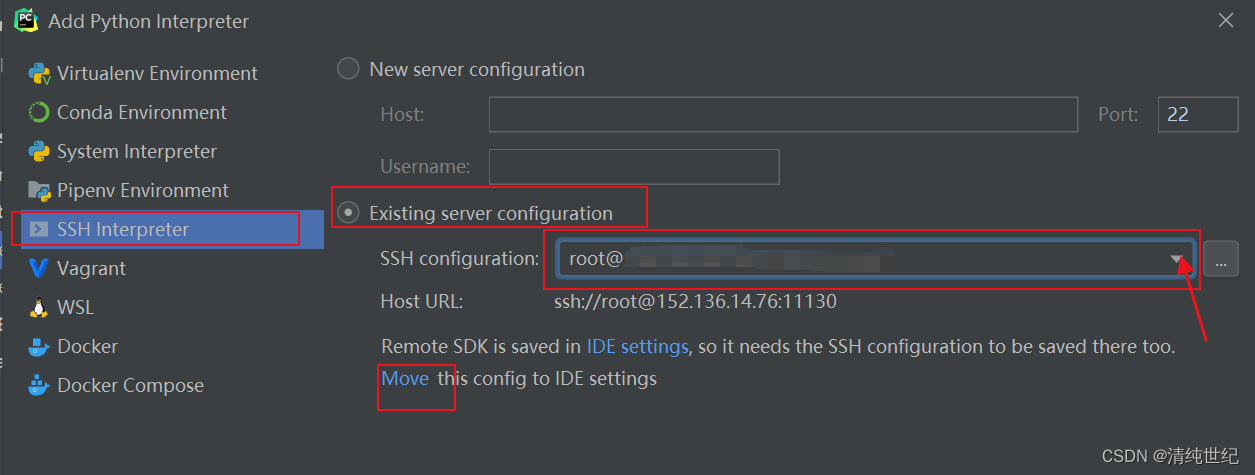Click the Vagrant V icon

[x=39, y=268]
